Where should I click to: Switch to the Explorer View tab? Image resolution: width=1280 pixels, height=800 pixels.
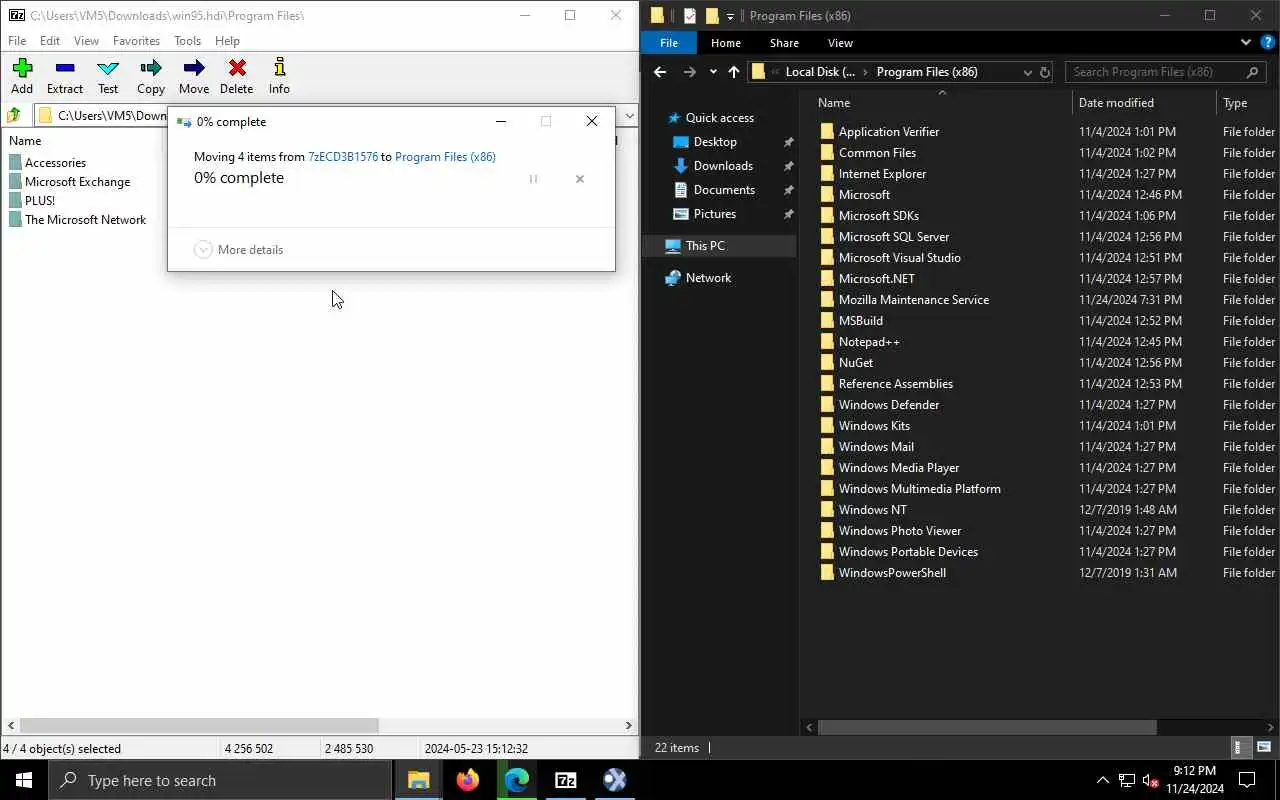point(840,43)
